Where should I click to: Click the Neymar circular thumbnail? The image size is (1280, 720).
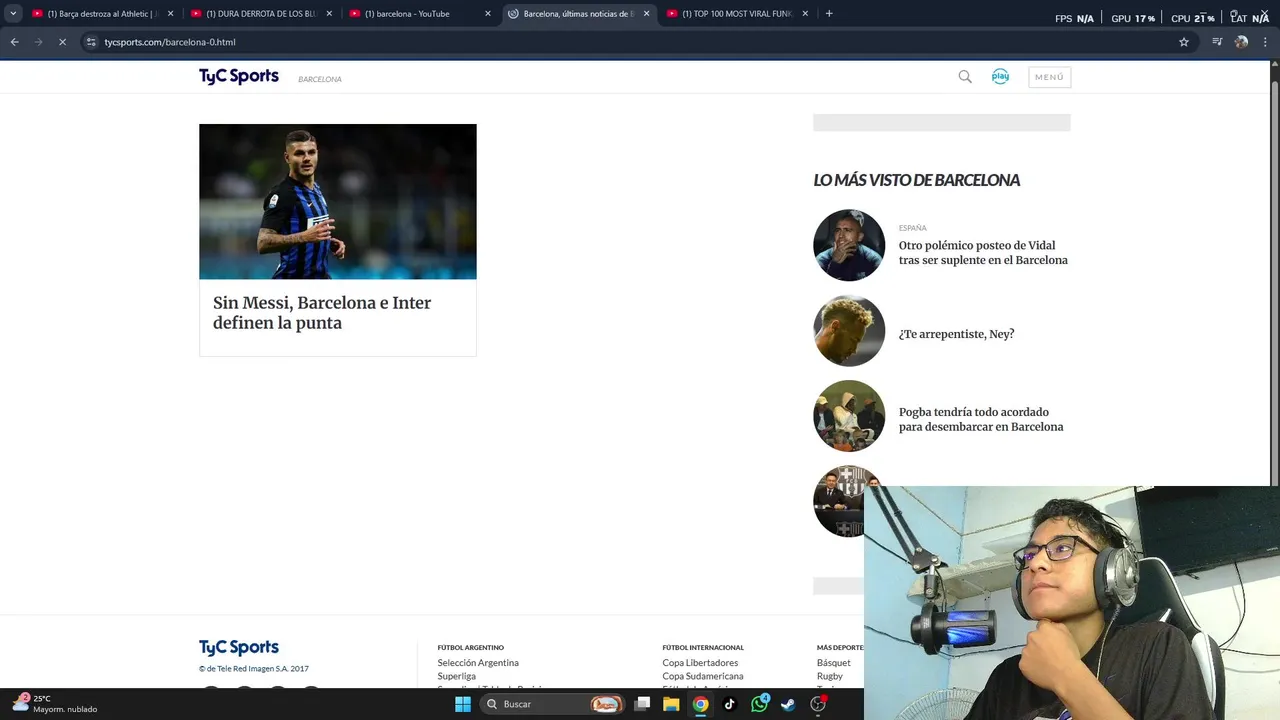[849, 331]
